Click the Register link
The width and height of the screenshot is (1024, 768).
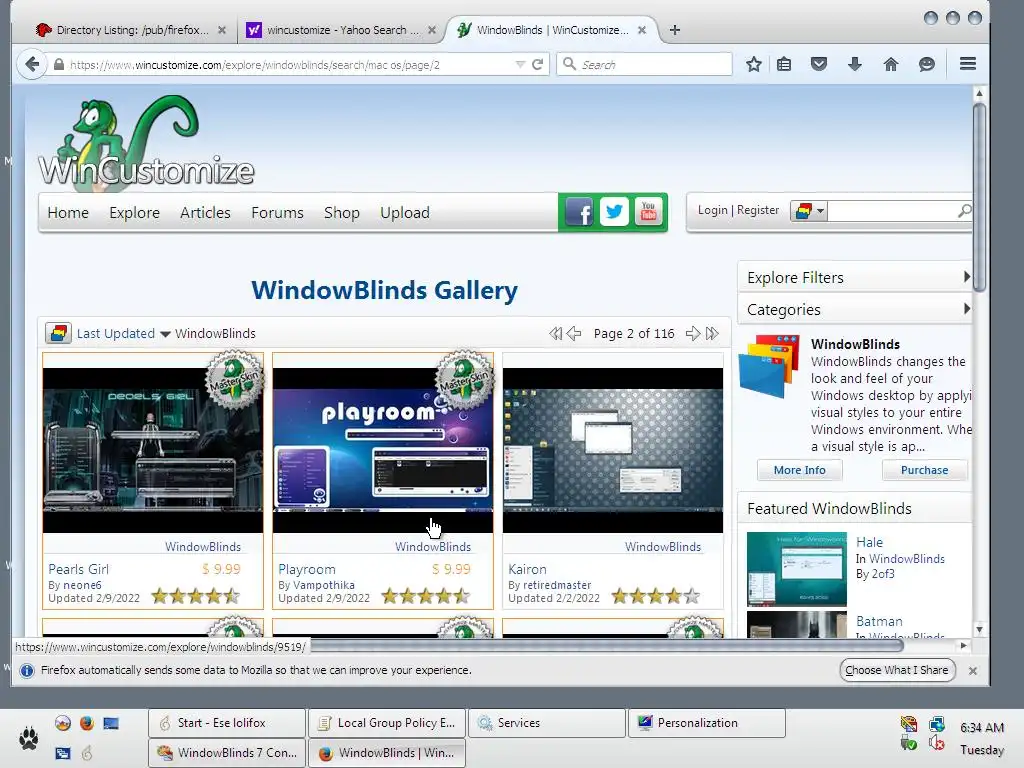(758, 210)
